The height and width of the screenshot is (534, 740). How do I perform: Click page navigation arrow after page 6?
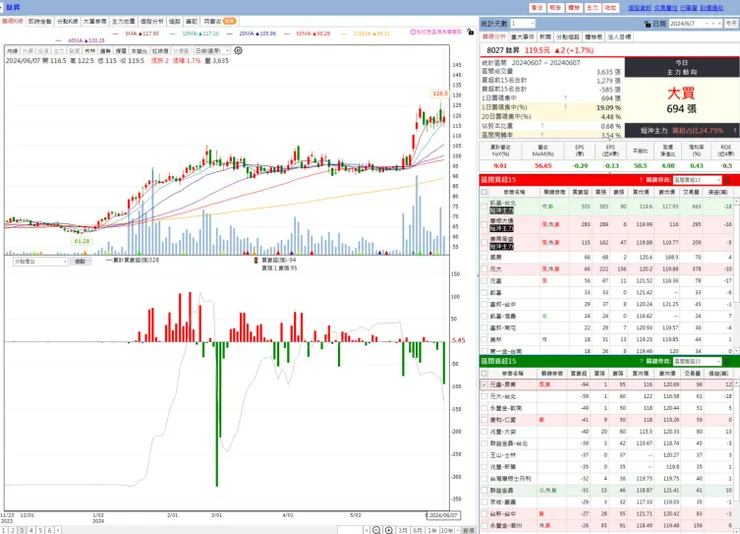[x=58, y=531]
